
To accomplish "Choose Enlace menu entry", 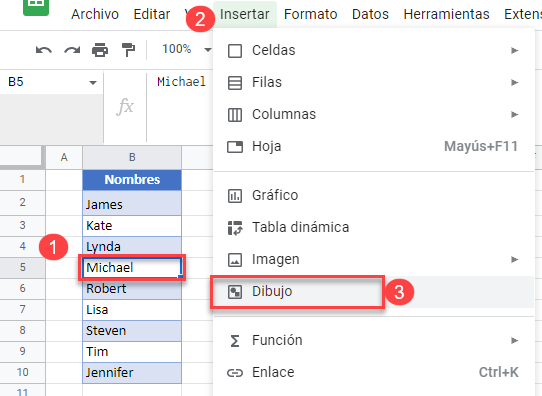I will click(374, 373).
